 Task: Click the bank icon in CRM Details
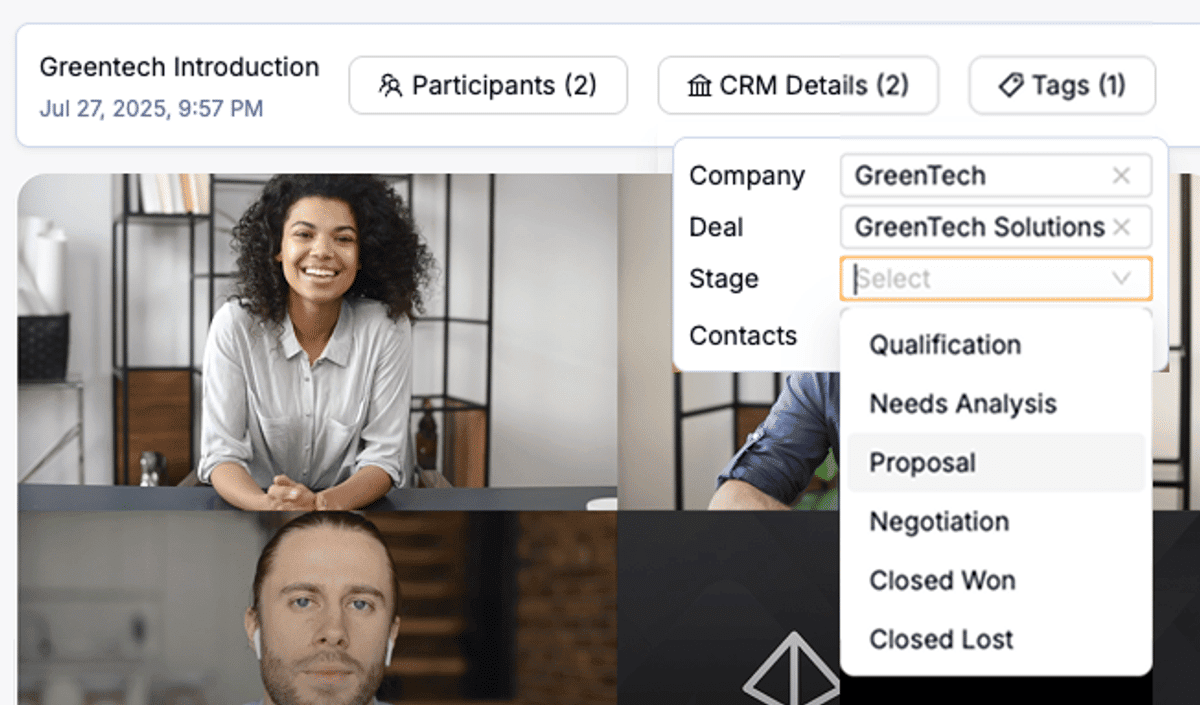(x=700, y=86)
